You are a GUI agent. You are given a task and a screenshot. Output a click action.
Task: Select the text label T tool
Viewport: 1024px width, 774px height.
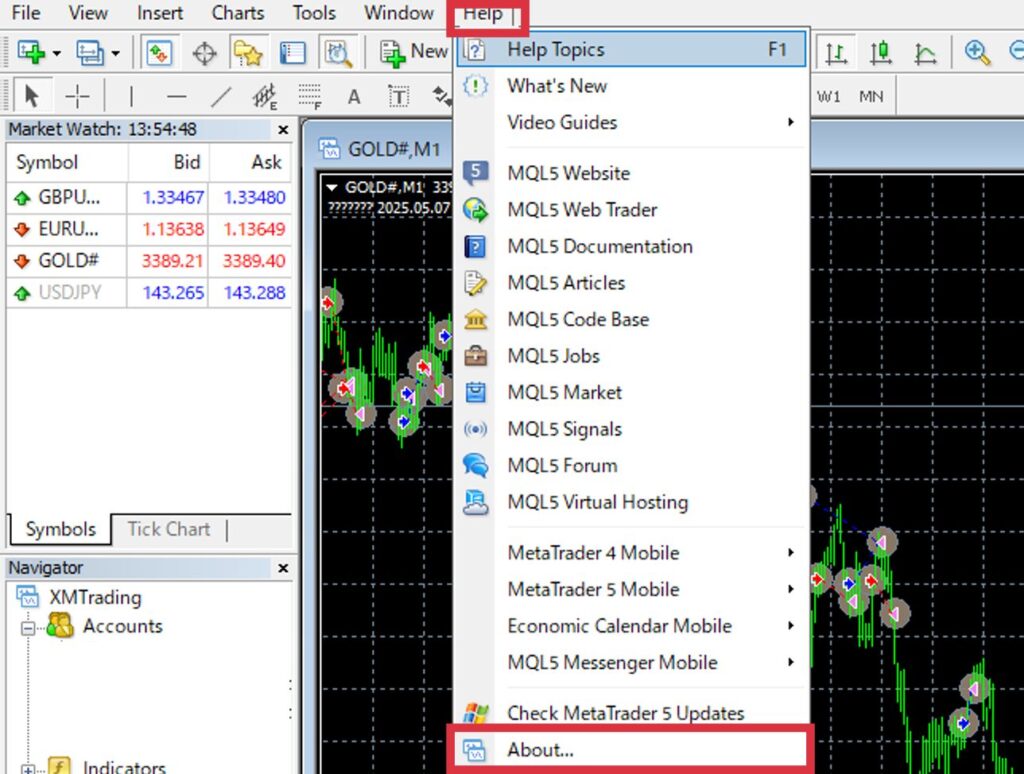click(398, 97)
